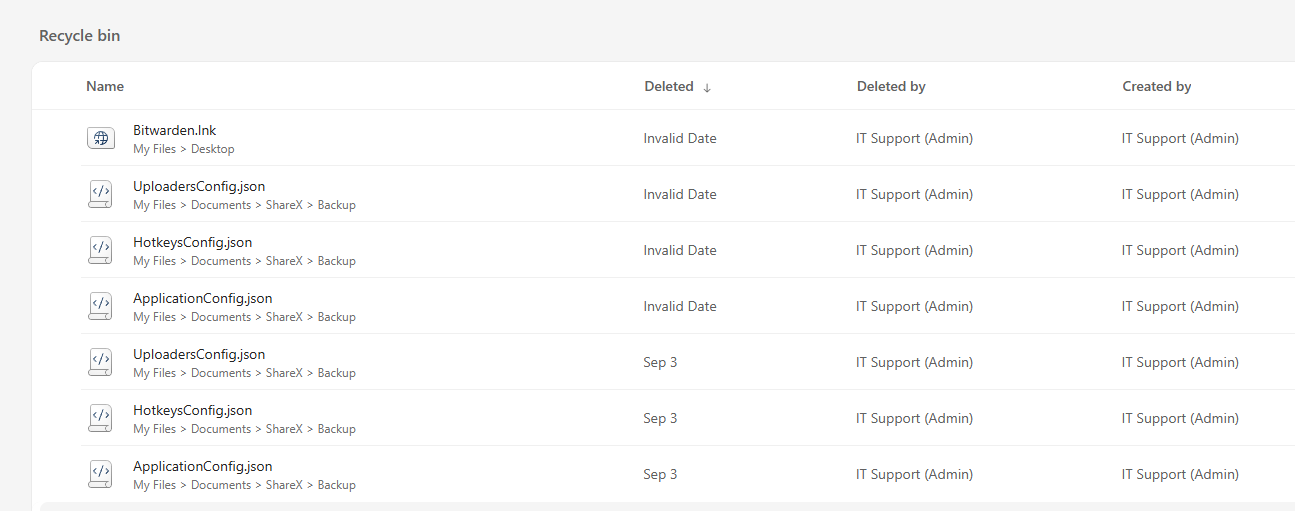Sort the list by the Name column header
This screenshot has height=511, width=1295.
[x=105, y=86]
